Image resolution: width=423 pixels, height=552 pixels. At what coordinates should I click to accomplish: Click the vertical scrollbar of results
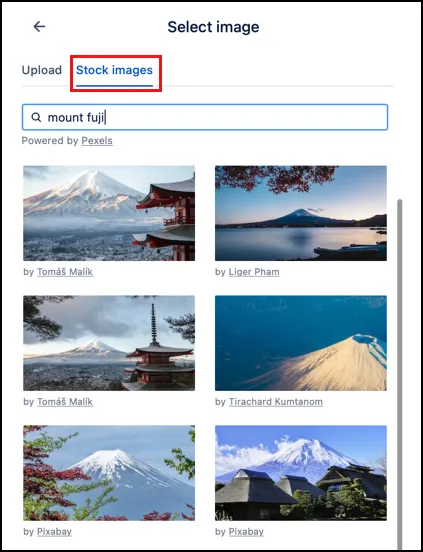coord(399,373)
